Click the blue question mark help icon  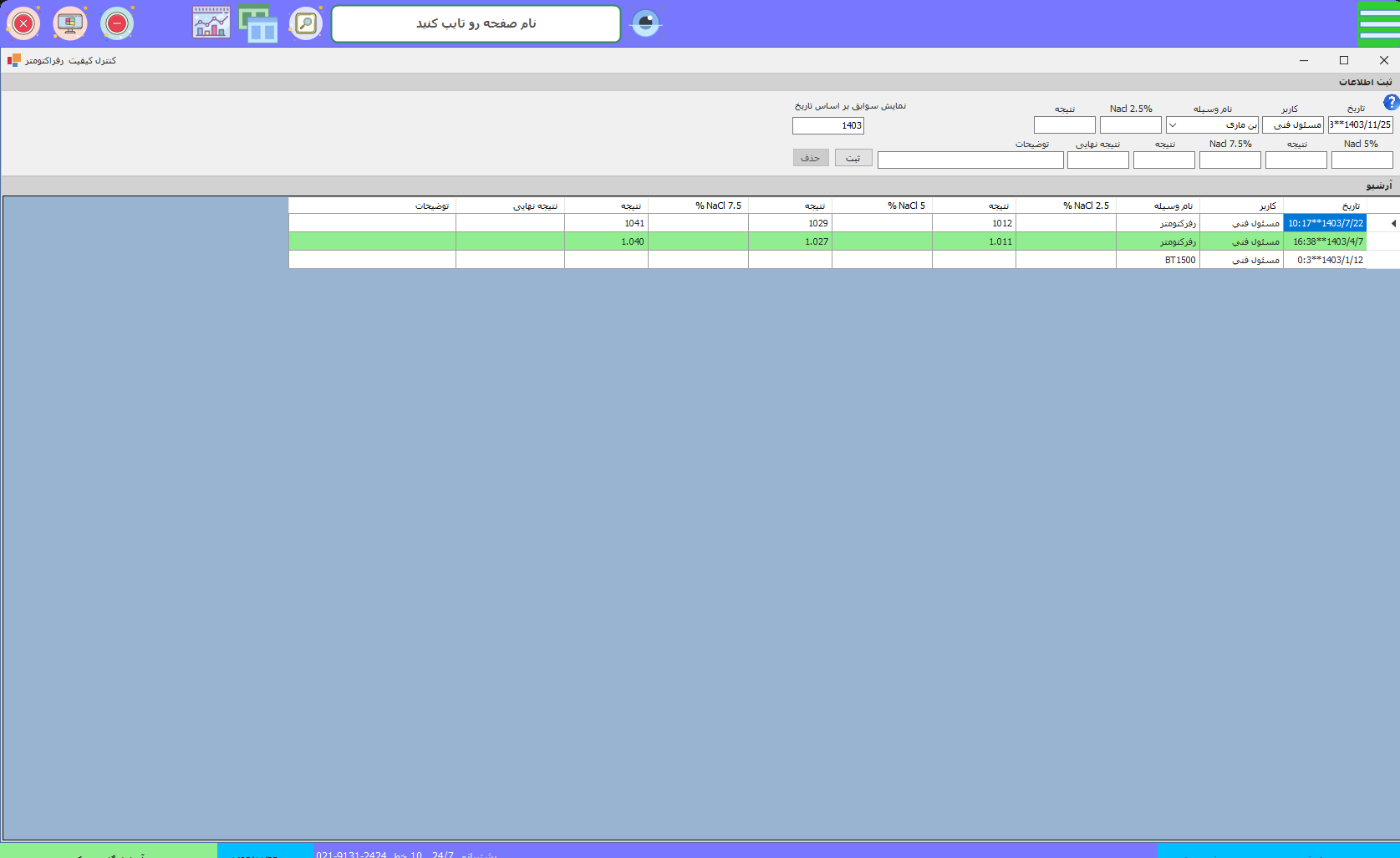[x=1391, y=102]
